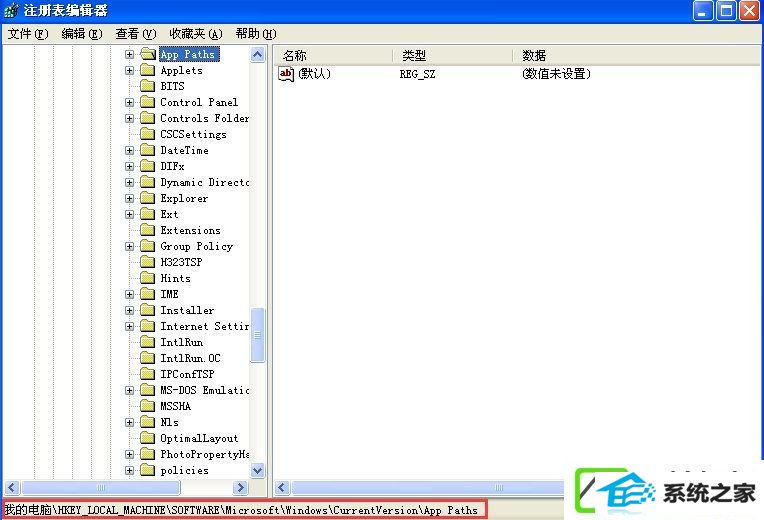The height and width of the screenshot is (520, 764).
Task: Click the 名称 column header
Action: pyautogui.click(x=295, y=56)
